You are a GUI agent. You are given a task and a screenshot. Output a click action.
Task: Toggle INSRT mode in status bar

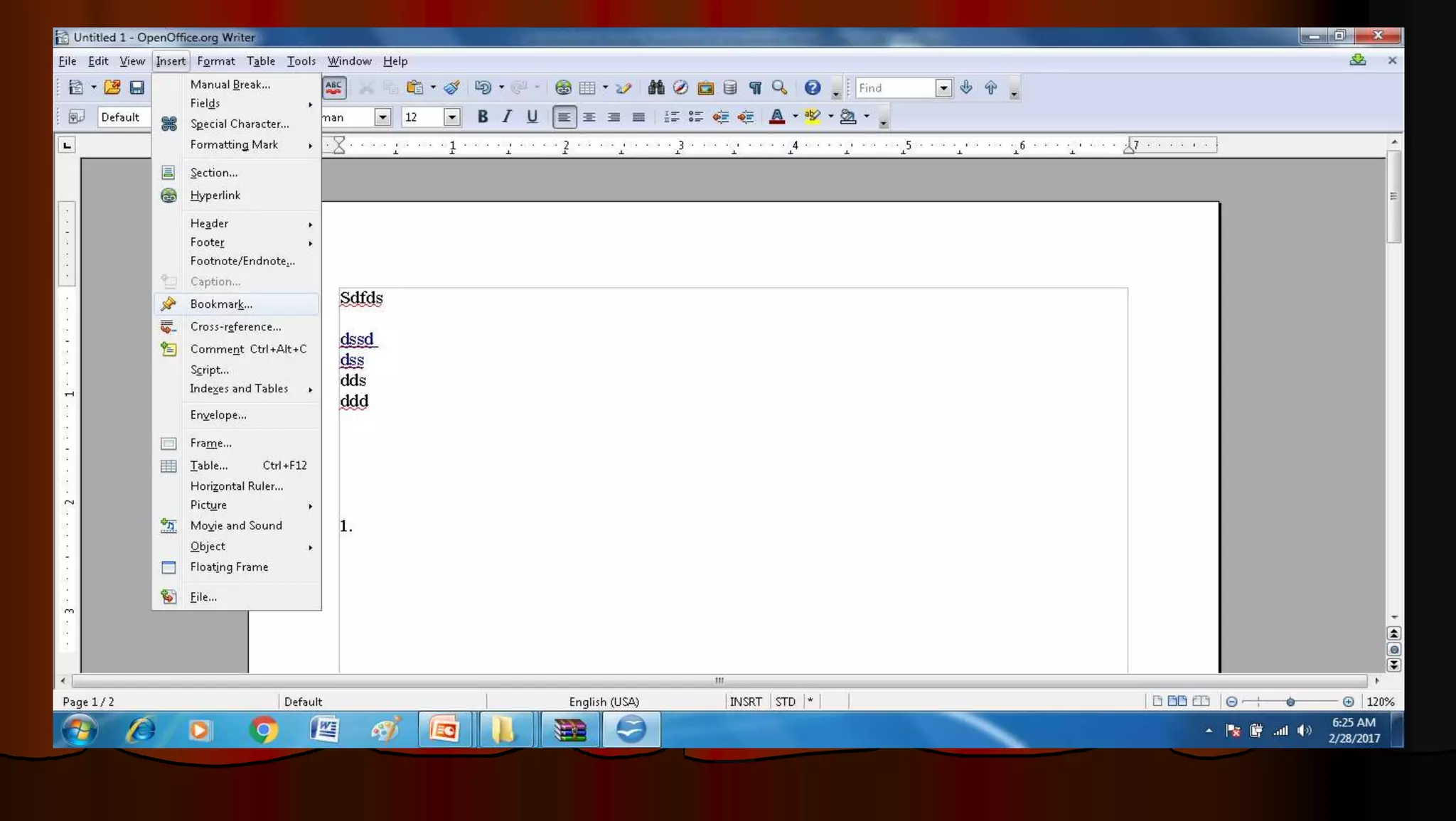pyautogui.click(x=745, y=702)
